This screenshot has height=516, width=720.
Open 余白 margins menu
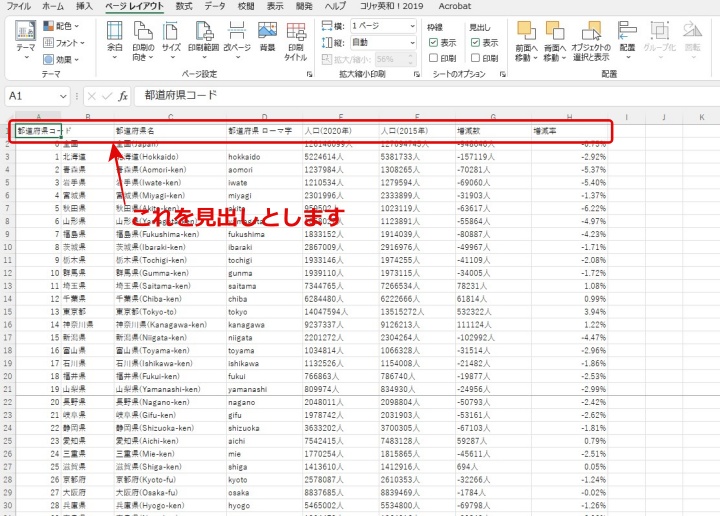click(x=114, y=40)
